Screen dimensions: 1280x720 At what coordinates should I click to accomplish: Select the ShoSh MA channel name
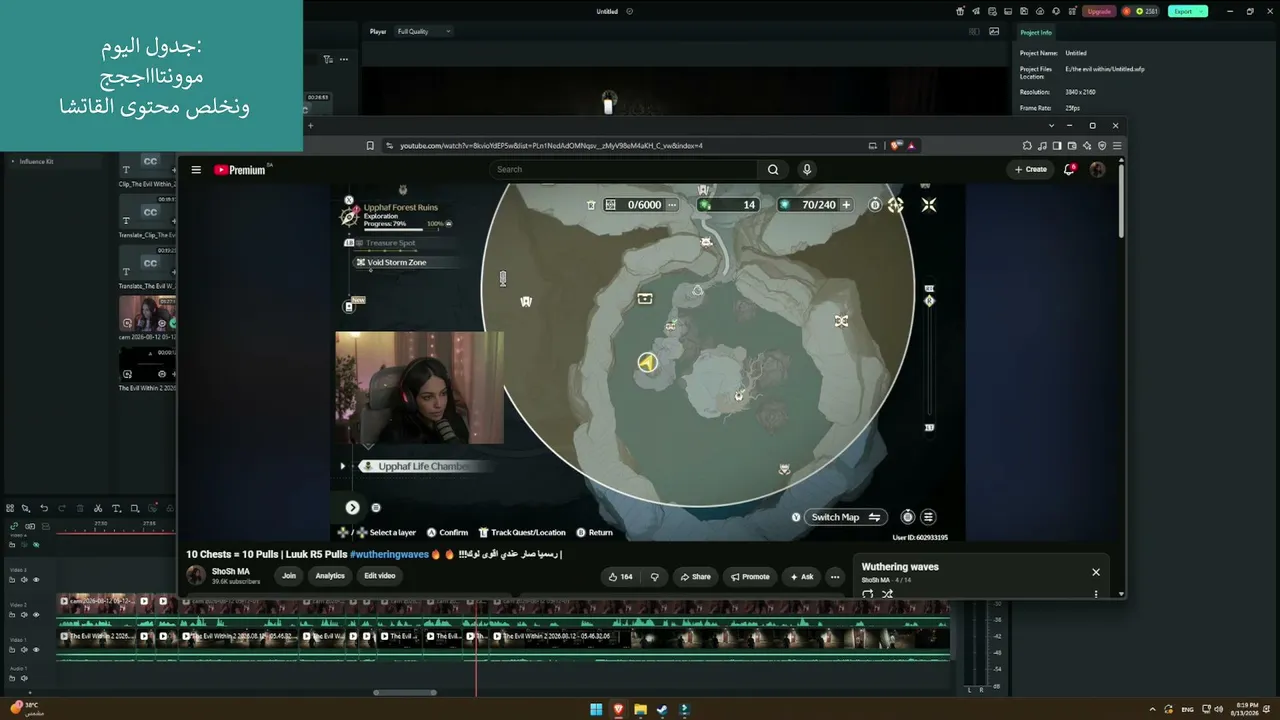(x=231, y=572)
